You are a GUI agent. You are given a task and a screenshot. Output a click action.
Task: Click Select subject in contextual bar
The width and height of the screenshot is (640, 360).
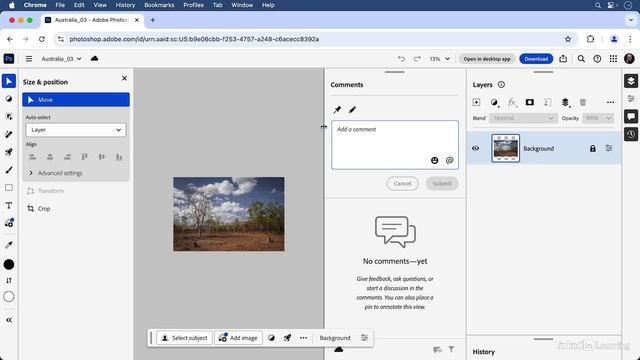tap(184, 338)
